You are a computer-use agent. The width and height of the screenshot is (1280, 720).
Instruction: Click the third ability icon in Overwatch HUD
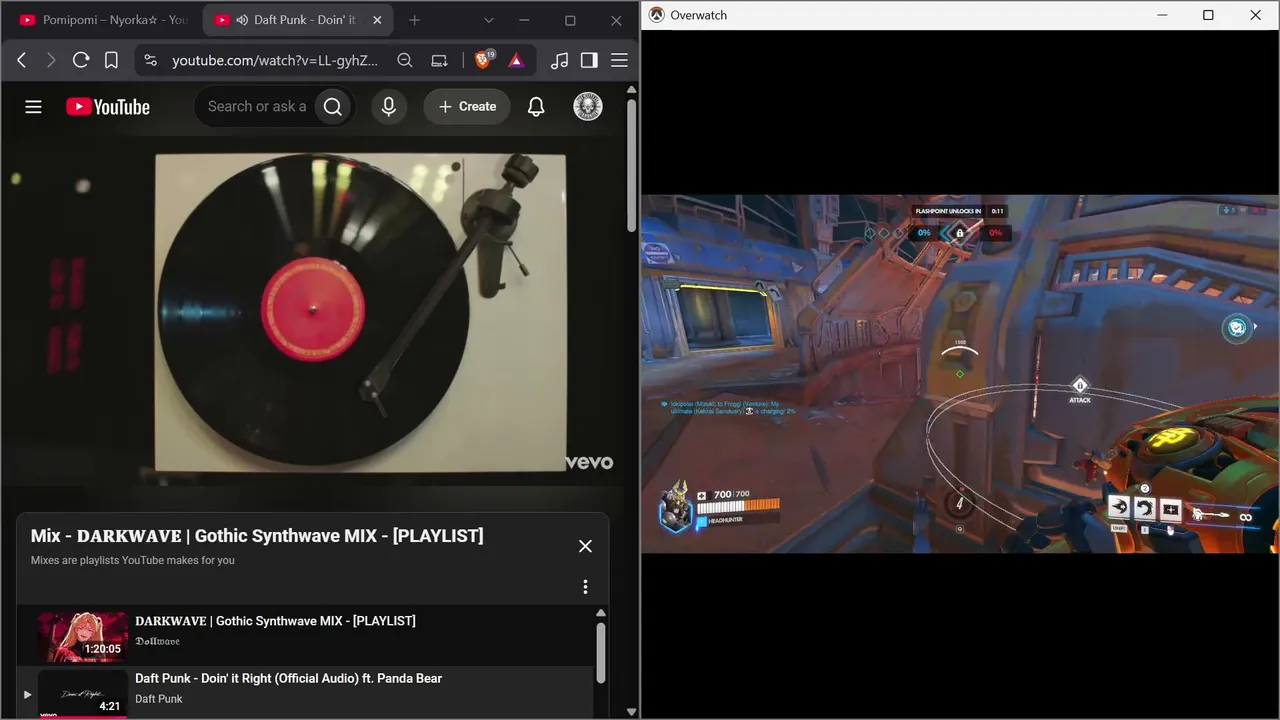(1170, 509)
